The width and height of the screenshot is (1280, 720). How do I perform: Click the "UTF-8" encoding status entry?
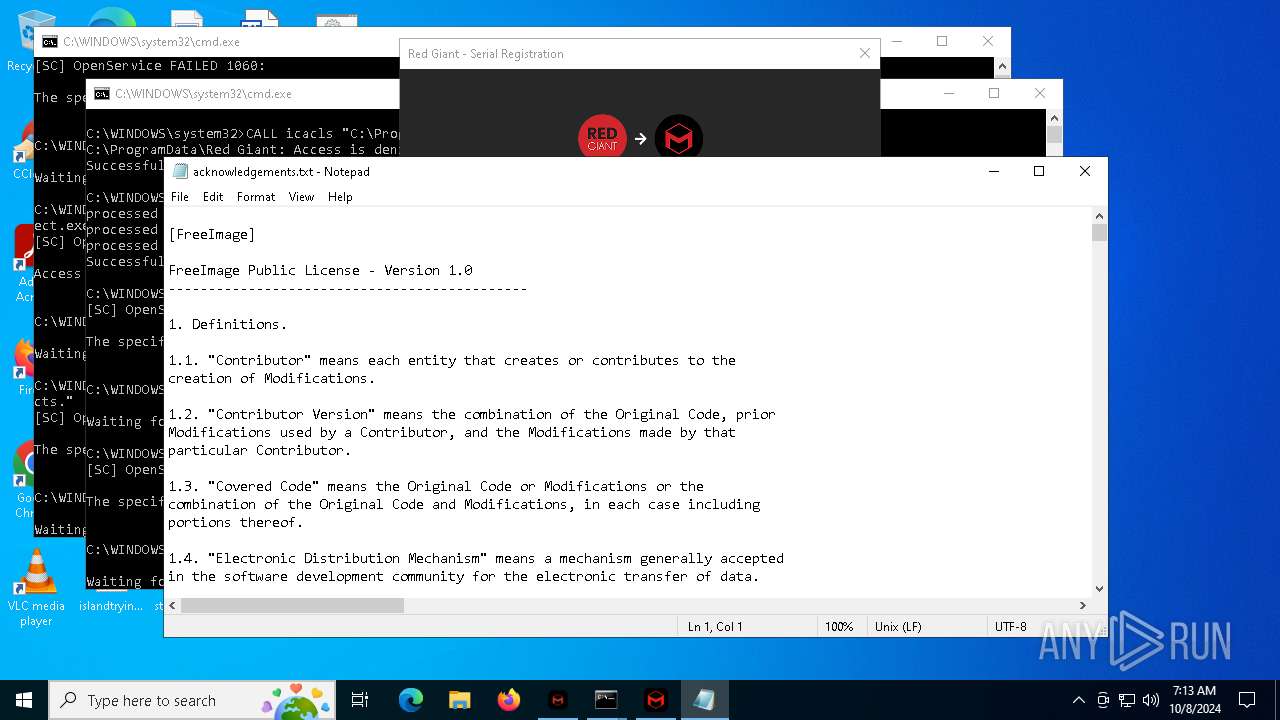1010,626
